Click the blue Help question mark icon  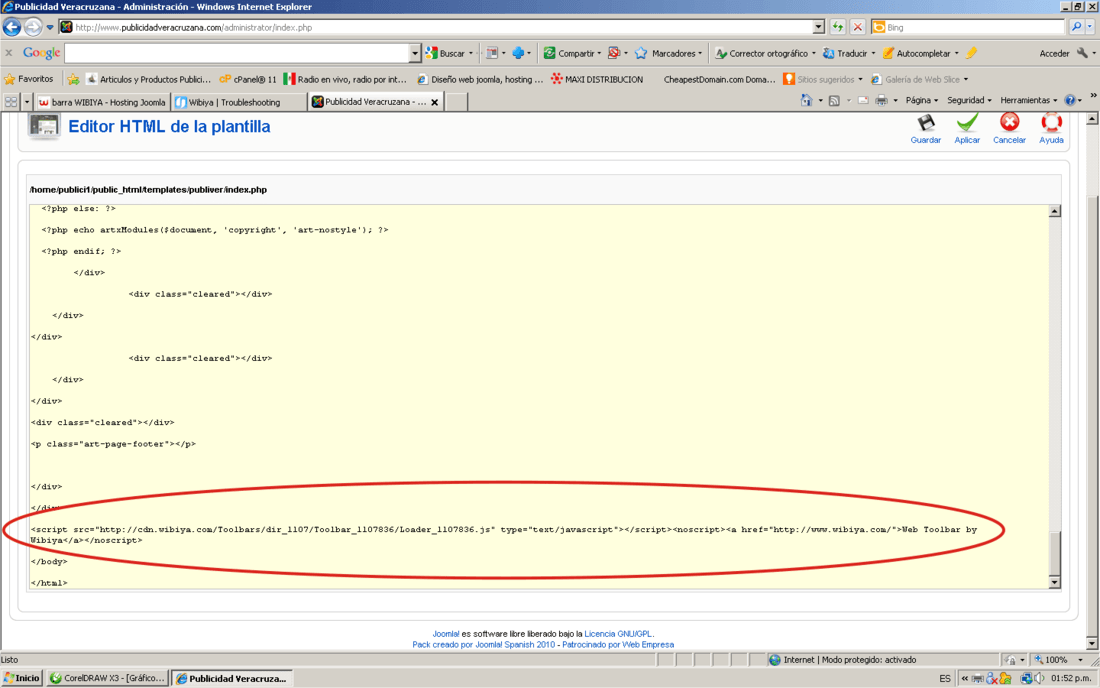click(1070, 100)
